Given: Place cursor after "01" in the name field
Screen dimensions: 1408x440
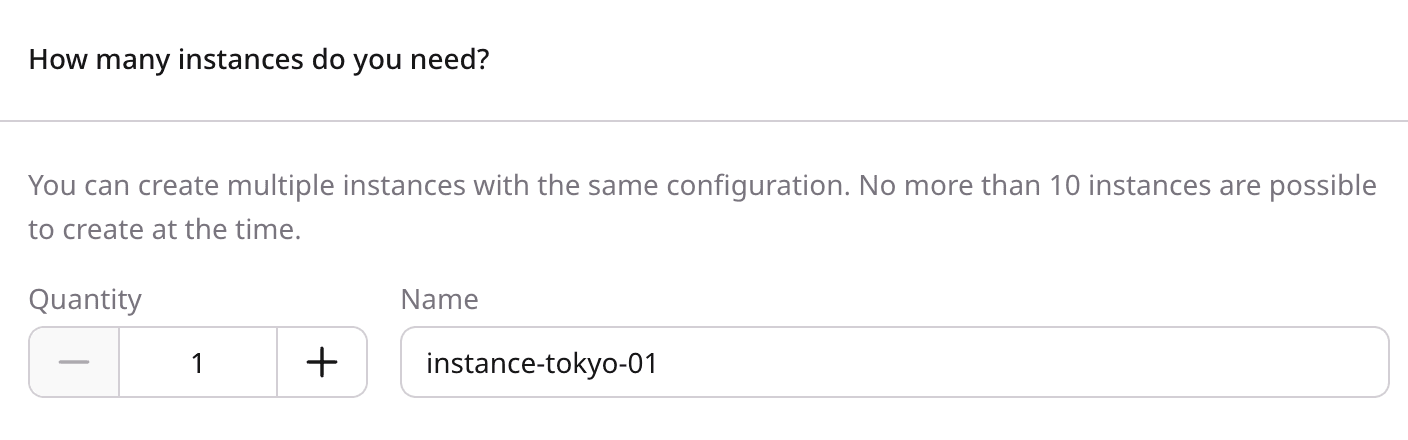Looking at the screenshot, I should click(x=659, y=362).
